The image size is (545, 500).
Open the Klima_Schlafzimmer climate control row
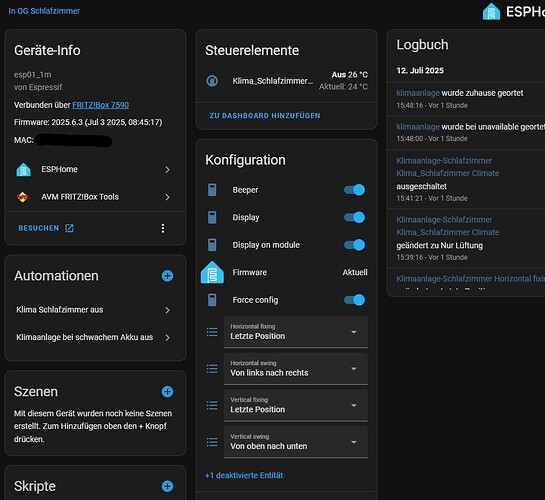(287, 81)
